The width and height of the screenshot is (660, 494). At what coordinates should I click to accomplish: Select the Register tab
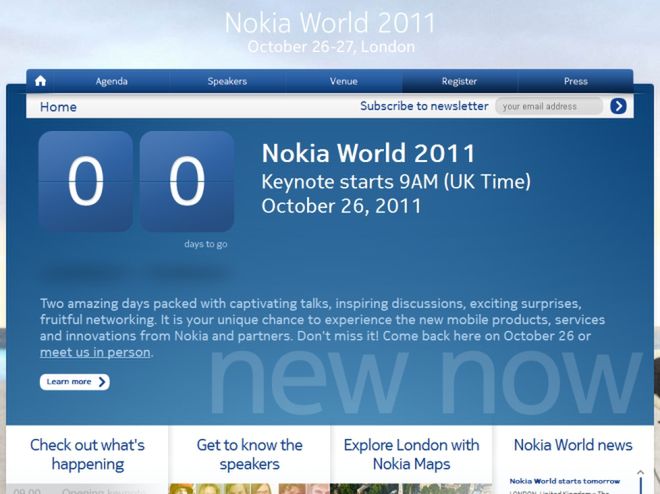point(459,81)
